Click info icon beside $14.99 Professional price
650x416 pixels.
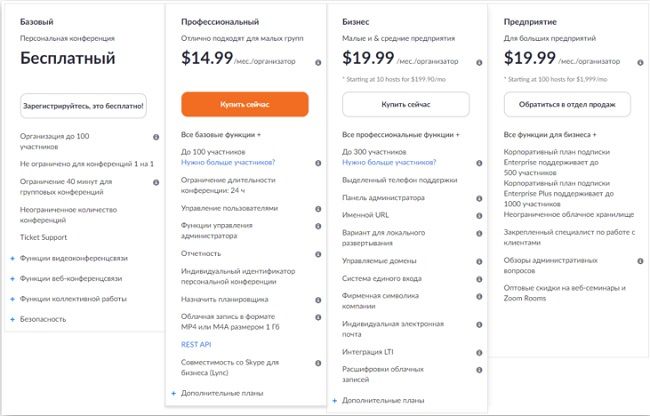(x=318, y=63)
